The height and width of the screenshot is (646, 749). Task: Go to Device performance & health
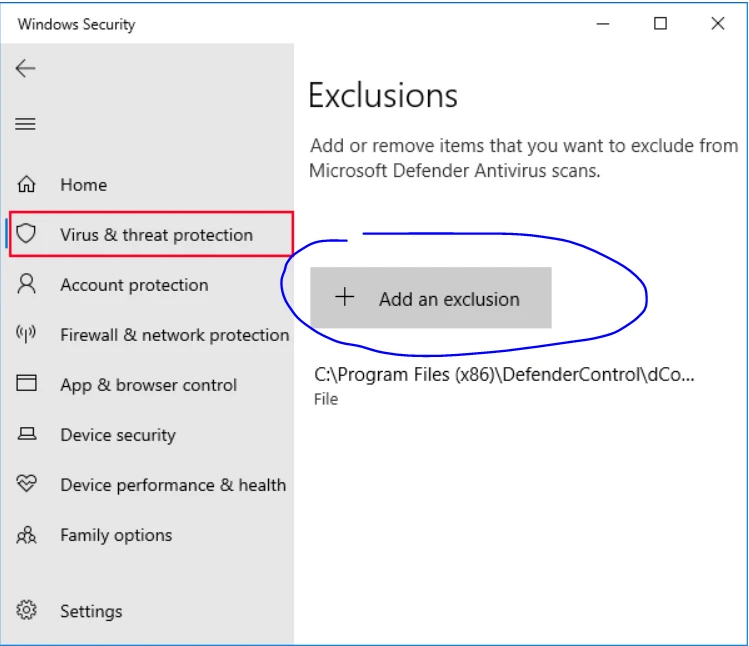pyautogui.click(x=173, y=485)
